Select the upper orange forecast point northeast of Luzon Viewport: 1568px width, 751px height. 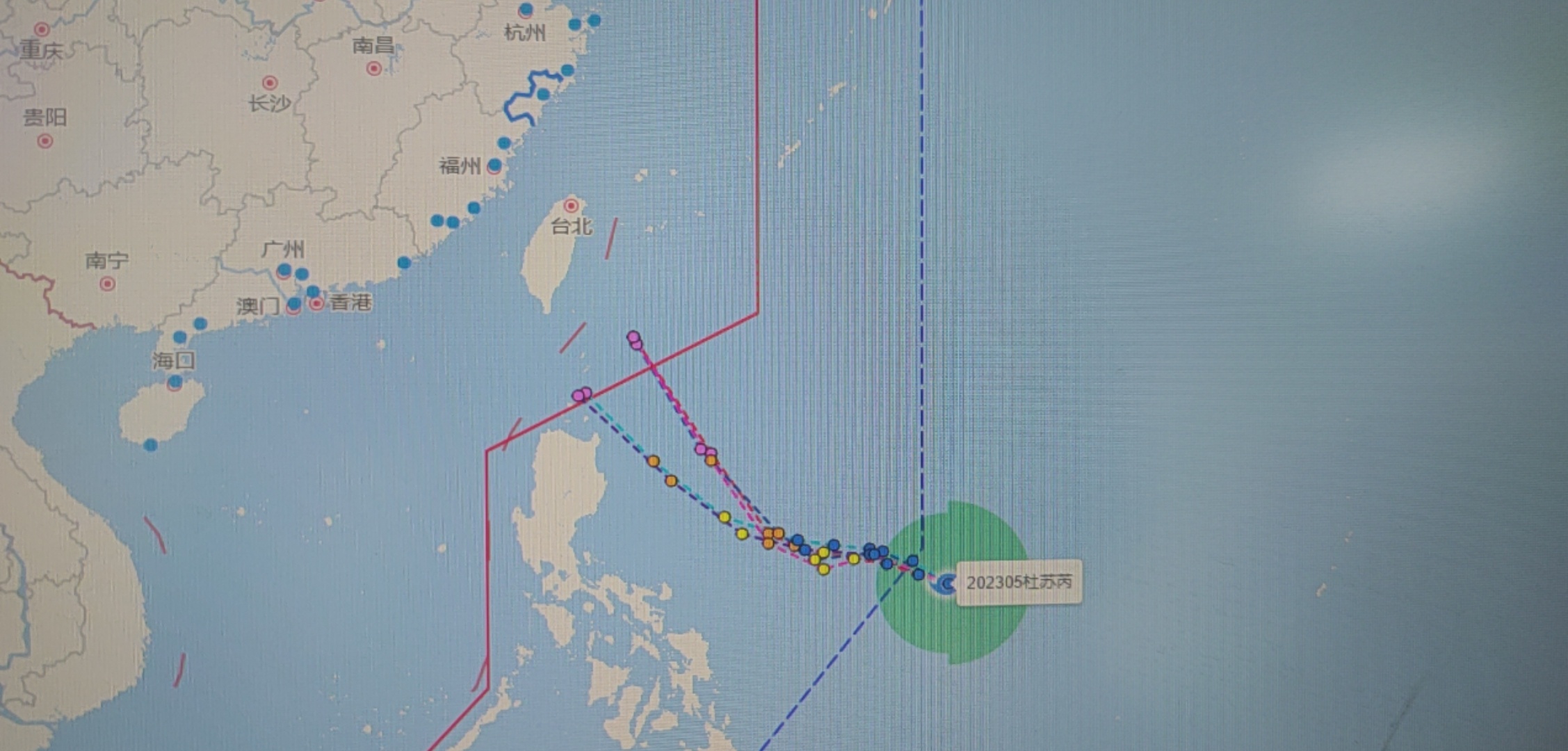(x=653, y=461)
